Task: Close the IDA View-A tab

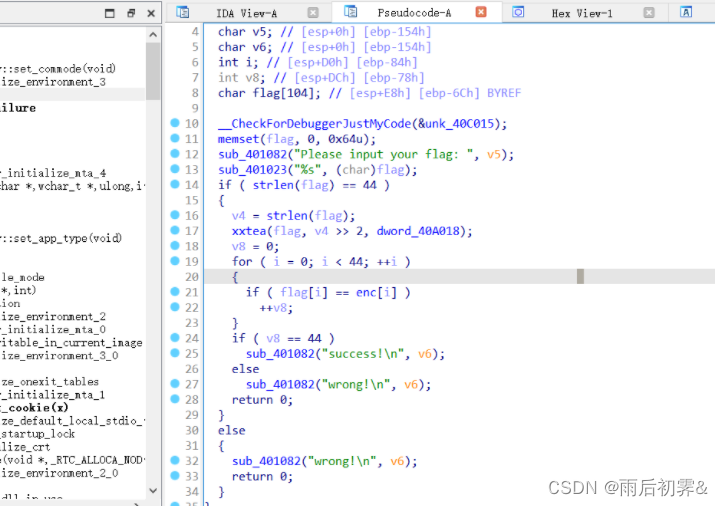Action: pyautogui.click(x=313, y=13)
